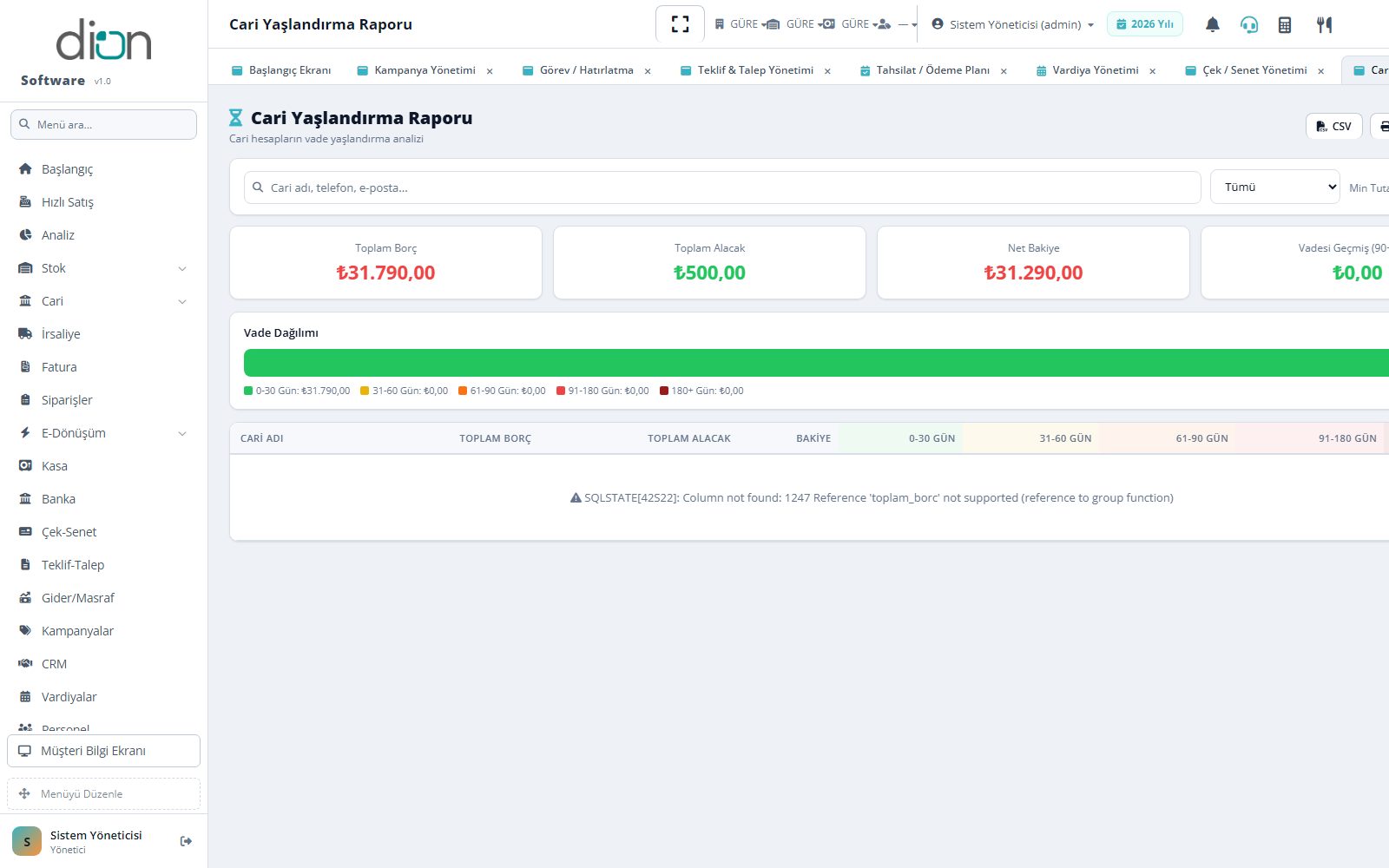1389x868 pixels.
Task: Close the Vardiya Yönetimi tab
Action: point(1153,71)
